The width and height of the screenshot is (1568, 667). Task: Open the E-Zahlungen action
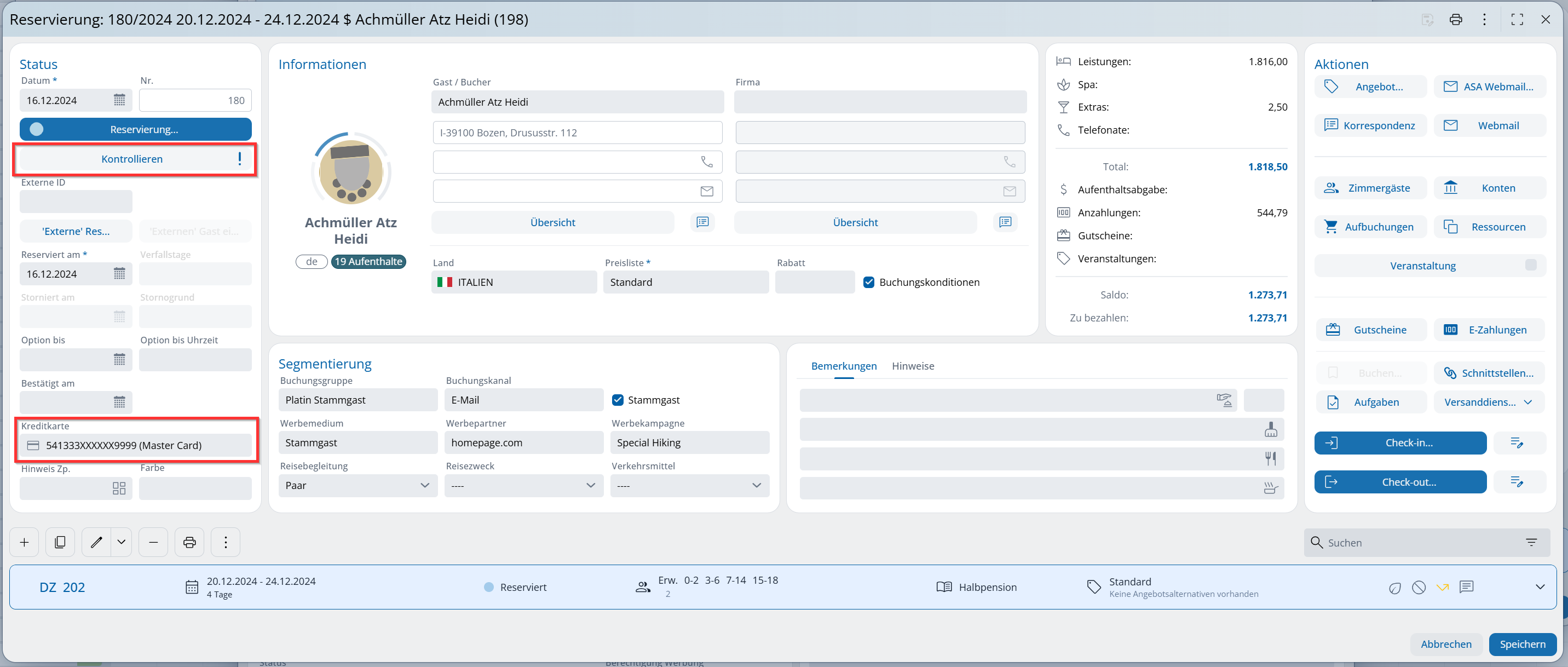click(x=1490, y=330)
